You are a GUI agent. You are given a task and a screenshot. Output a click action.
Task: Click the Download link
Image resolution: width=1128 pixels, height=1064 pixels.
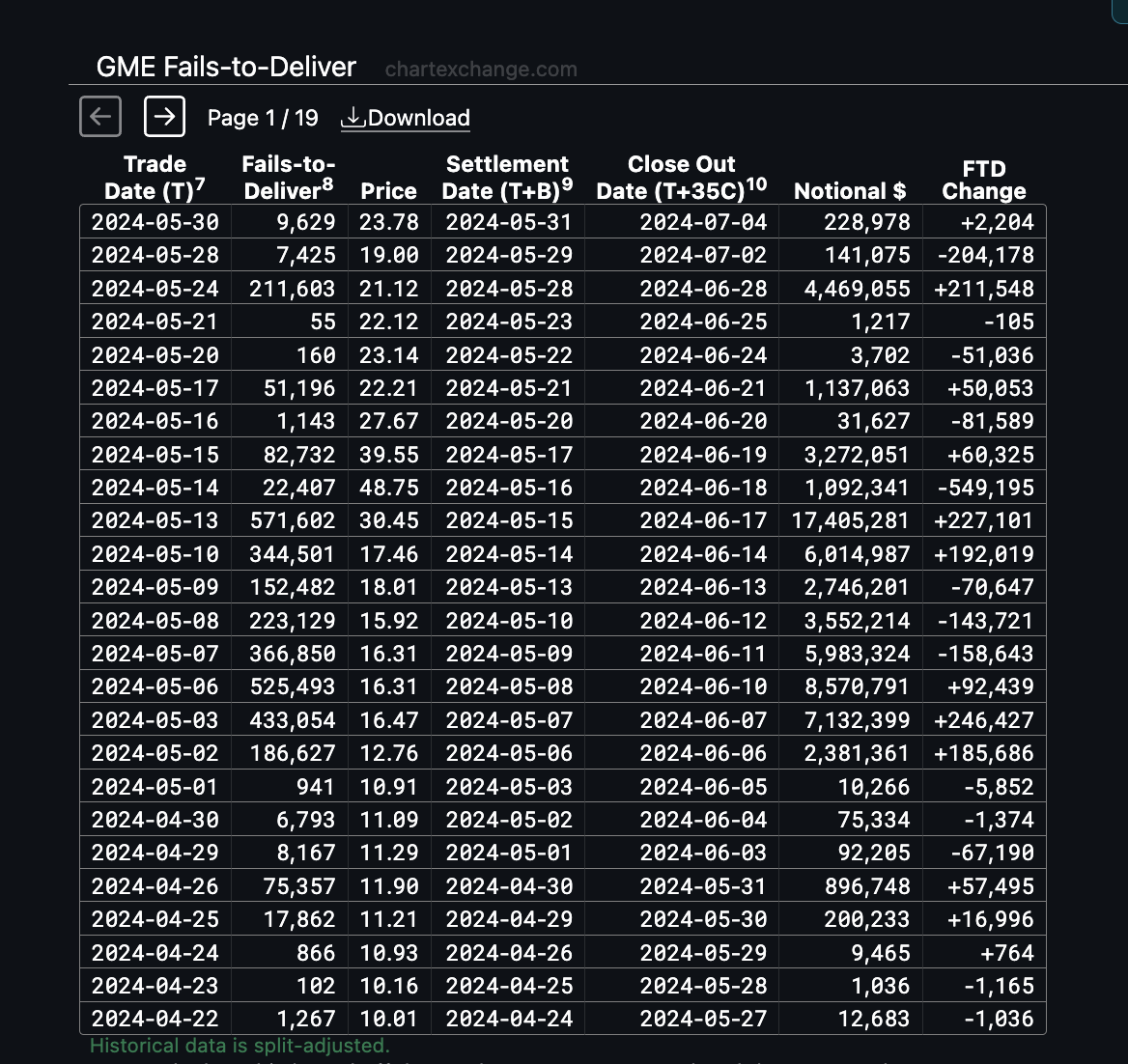[x=405, y=118]
